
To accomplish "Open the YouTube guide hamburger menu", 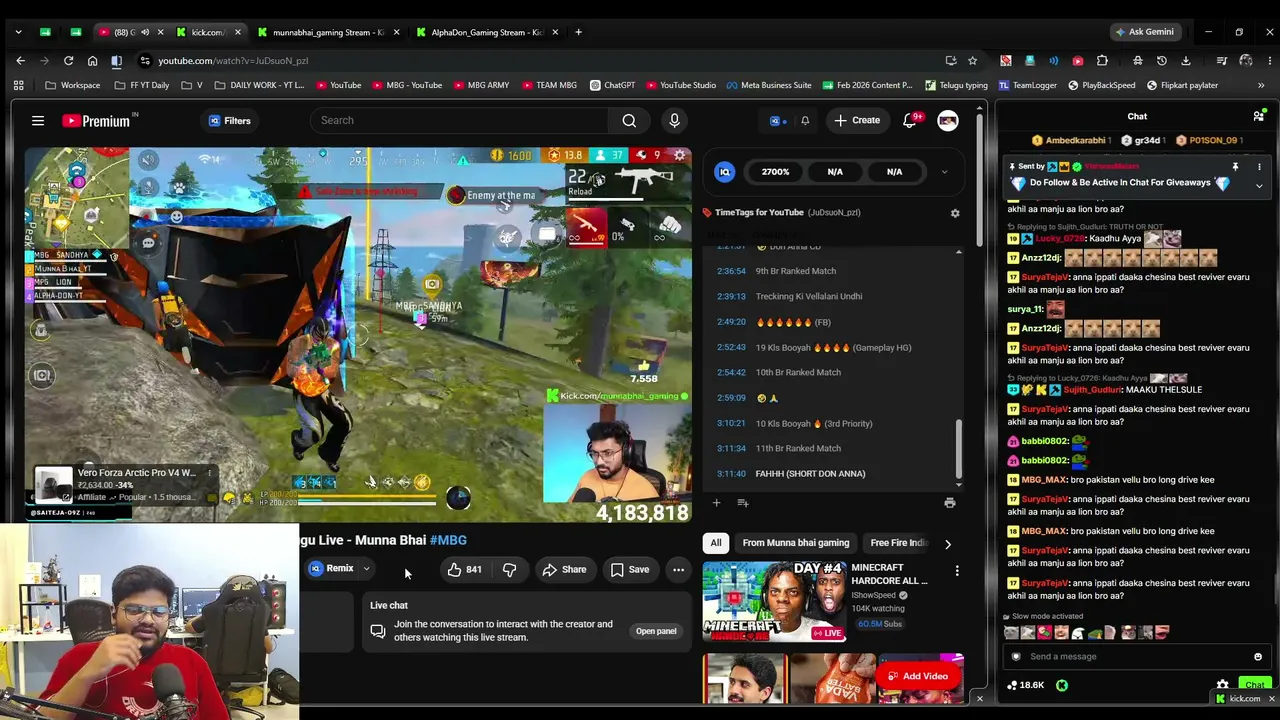I will [38, 121].
